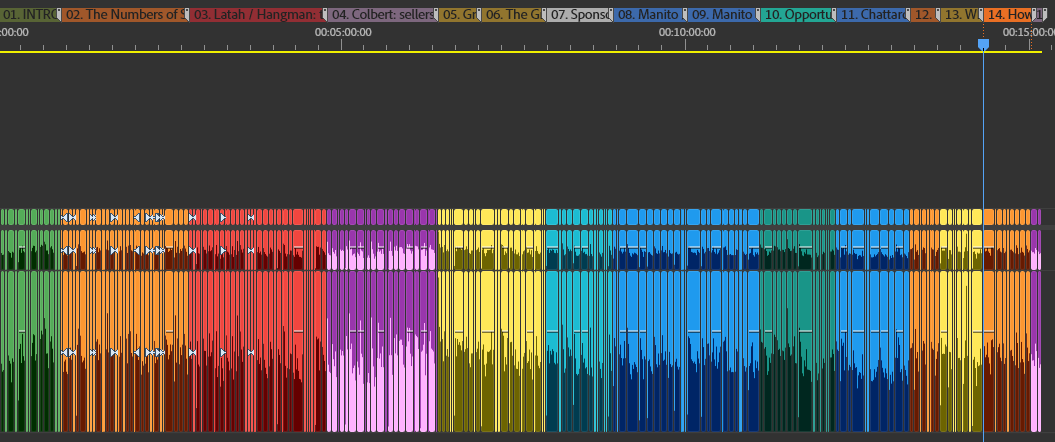Select the '01. INTRO' chapter marker
The image size is (1055, 442).
30,14
